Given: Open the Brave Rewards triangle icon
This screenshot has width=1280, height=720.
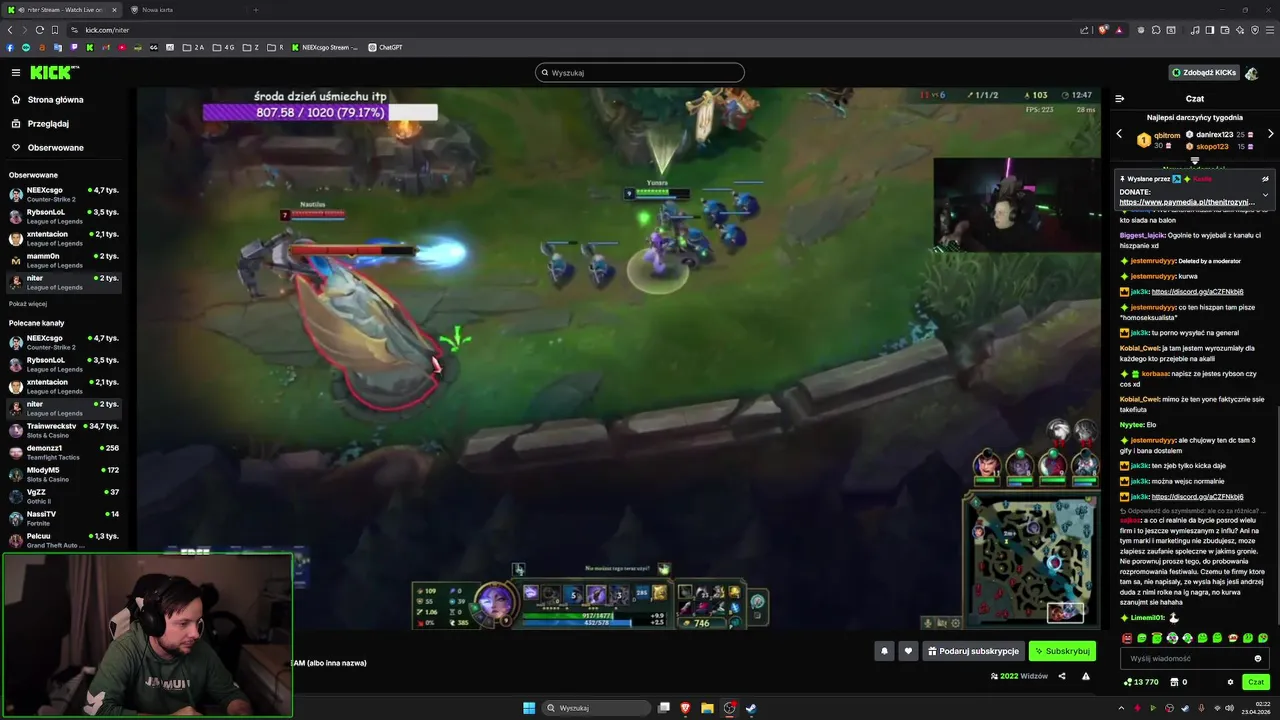Looking at the screenshot, I should 1119,30.
